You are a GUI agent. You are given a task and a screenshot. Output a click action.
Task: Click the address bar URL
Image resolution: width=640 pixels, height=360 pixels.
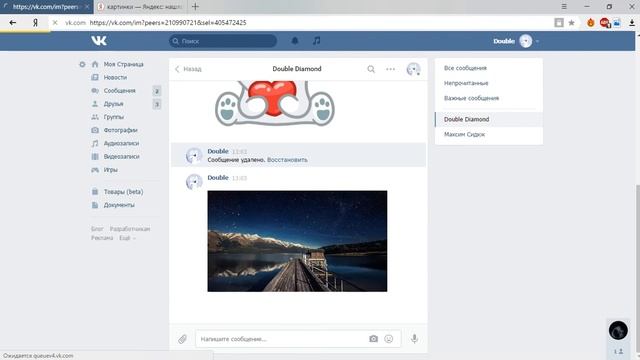point(168,23)
